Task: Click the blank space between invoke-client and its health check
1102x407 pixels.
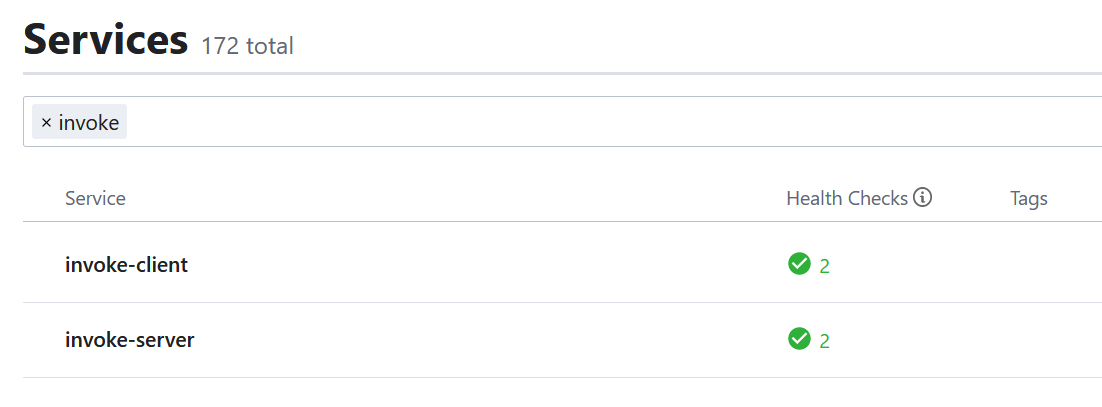Action: [x=480, y=265]
